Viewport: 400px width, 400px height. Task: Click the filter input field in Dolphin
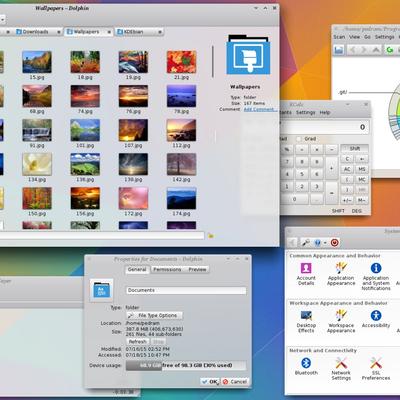point(102,236)
